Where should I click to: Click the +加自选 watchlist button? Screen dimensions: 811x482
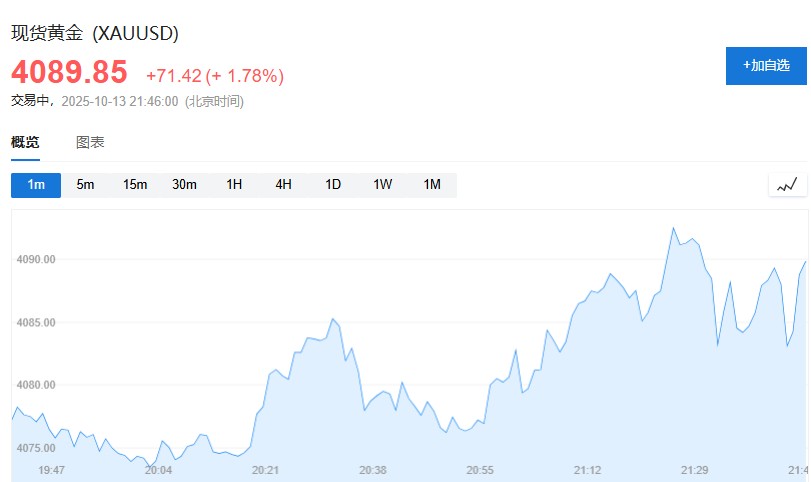[766, 65]
